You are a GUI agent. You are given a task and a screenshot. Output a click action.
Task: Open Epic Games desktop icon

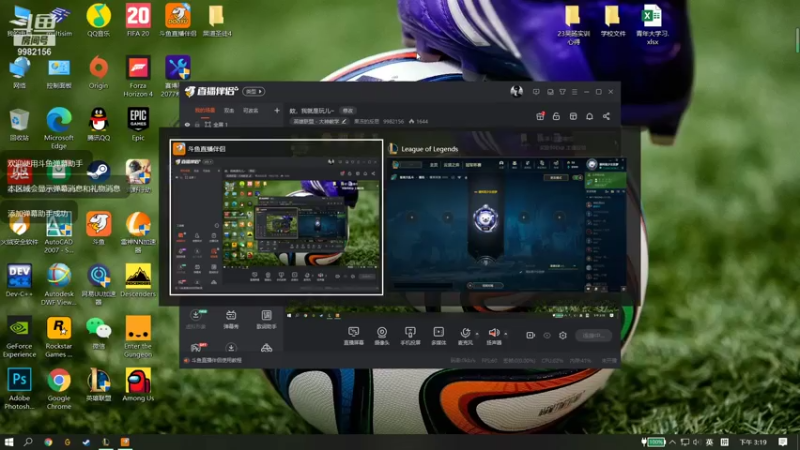point(138,124)
